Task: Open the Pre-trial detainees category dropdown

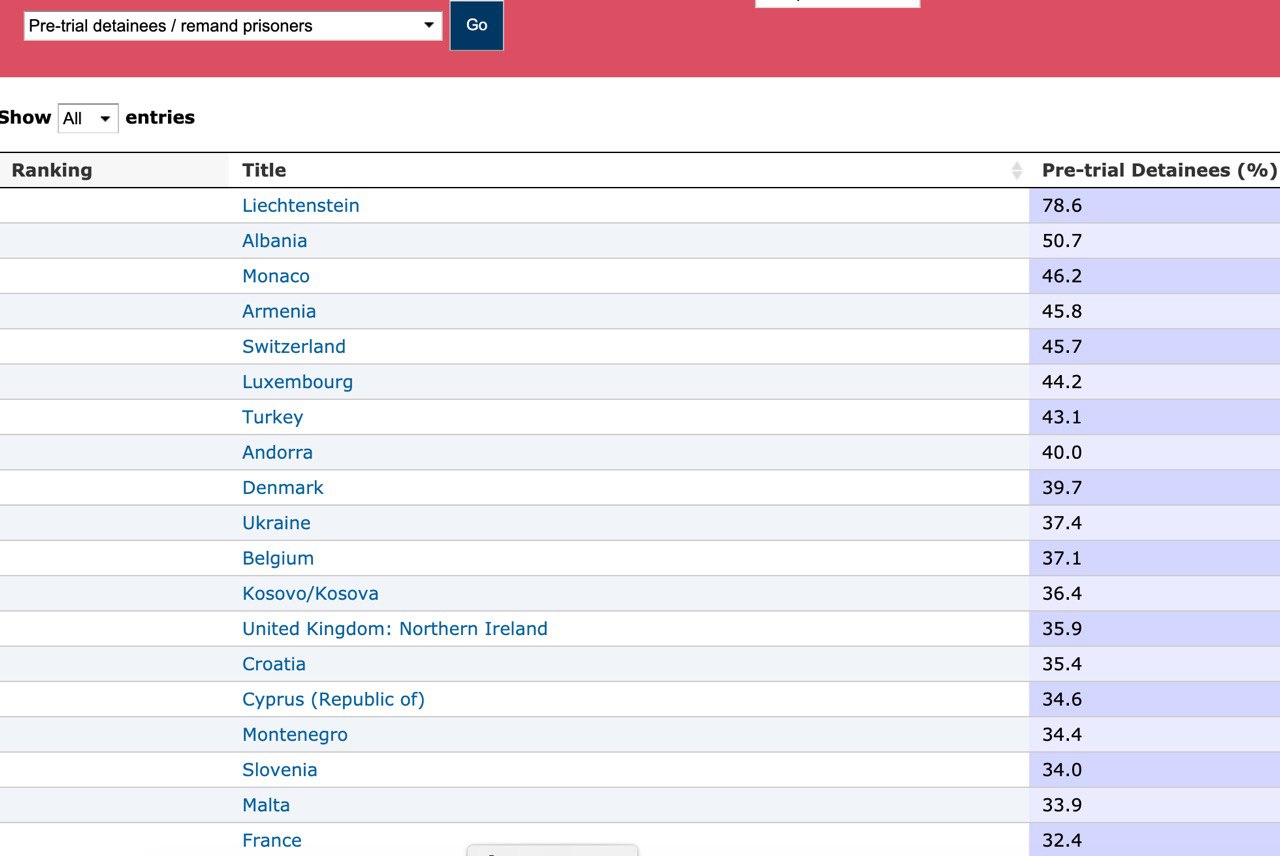Action: (x=232, y=26)
